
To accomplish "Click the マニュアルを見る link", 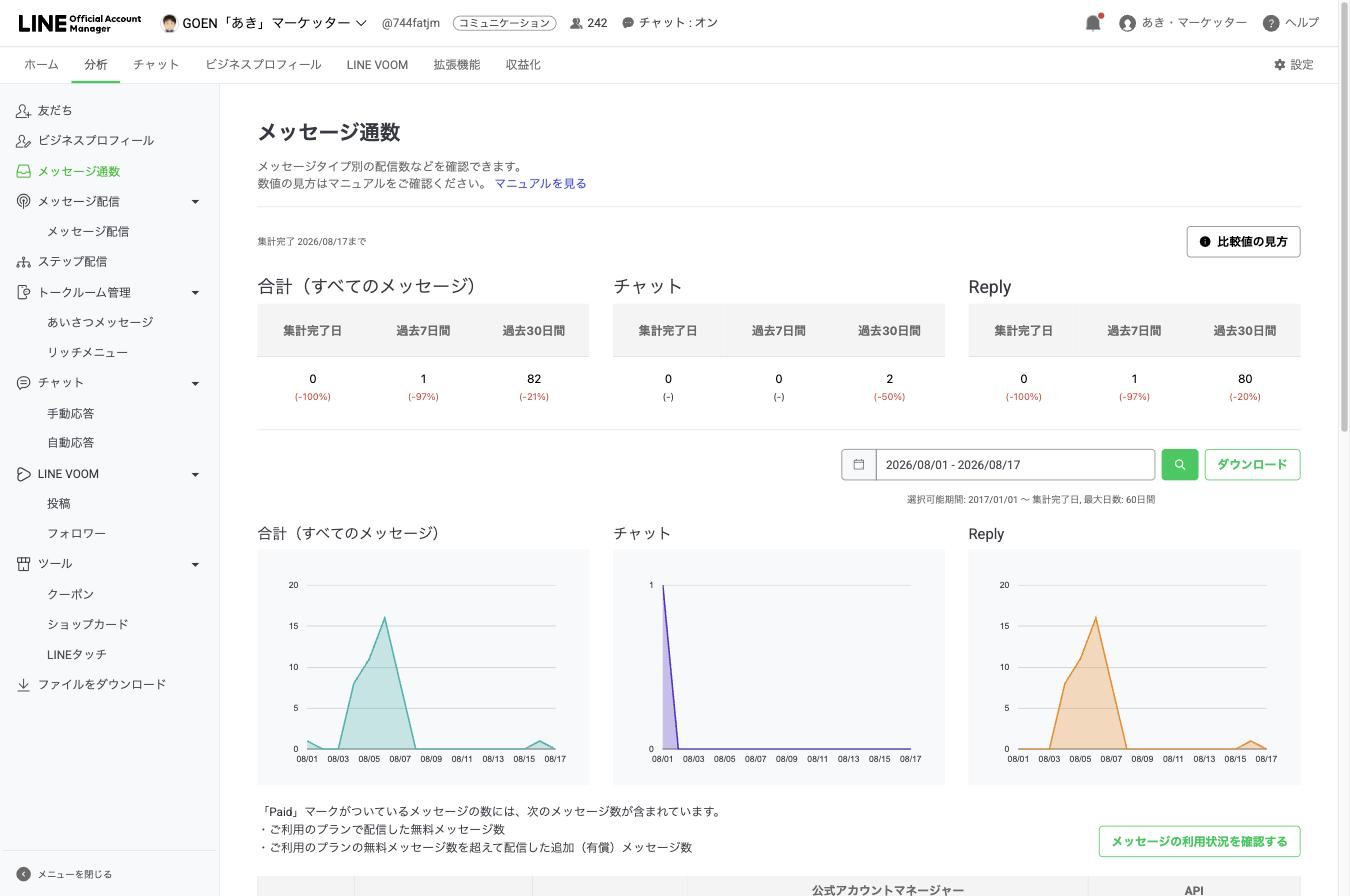I will click(540, 184).
